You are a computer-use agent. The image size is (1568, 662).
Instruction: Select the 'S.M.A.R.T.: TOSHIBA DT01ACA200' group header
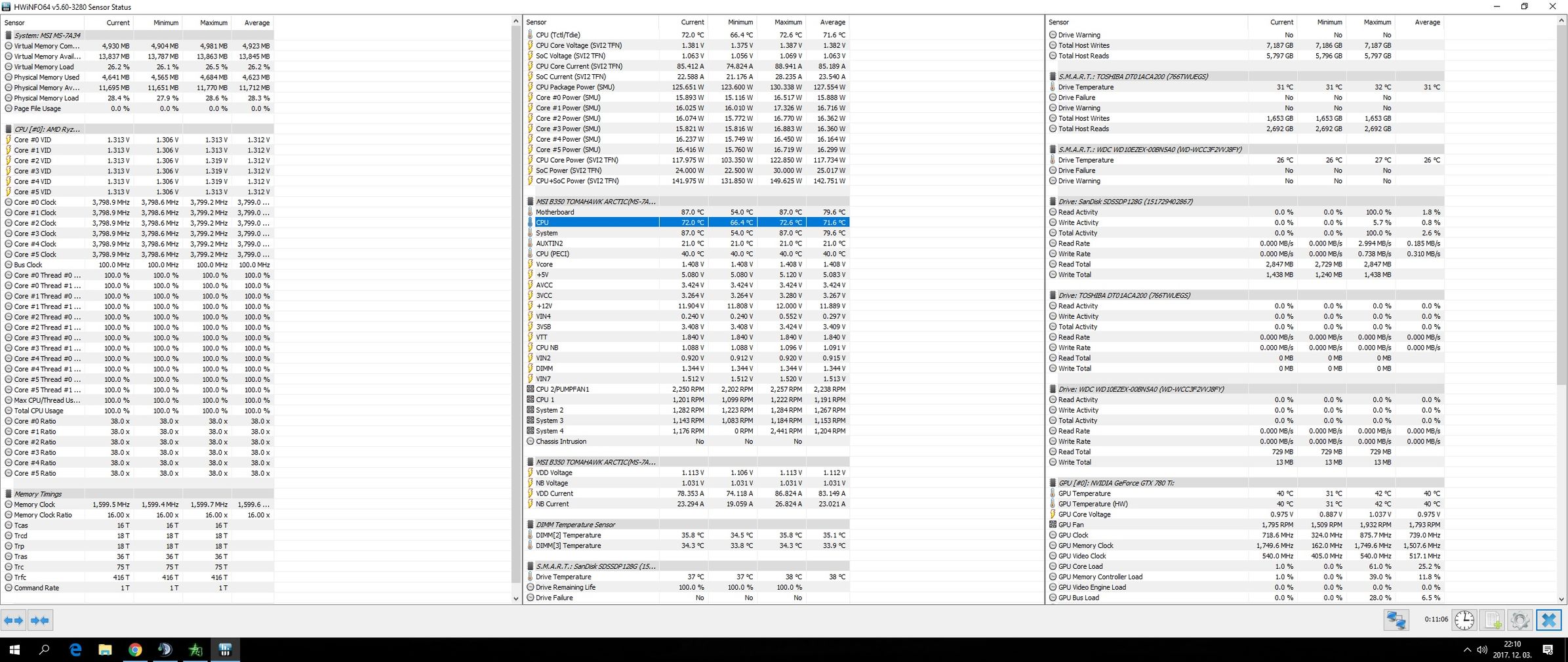[1245, 77]
